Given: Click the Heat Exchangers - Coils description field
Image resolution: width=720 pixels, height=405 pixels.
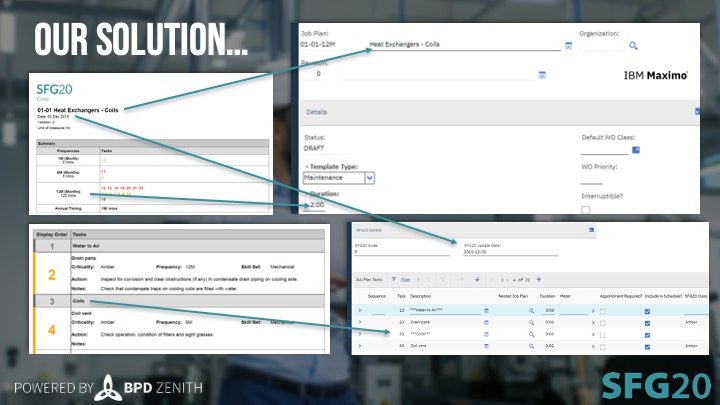Looking at the screenshot, I should [x=465, y=45].
